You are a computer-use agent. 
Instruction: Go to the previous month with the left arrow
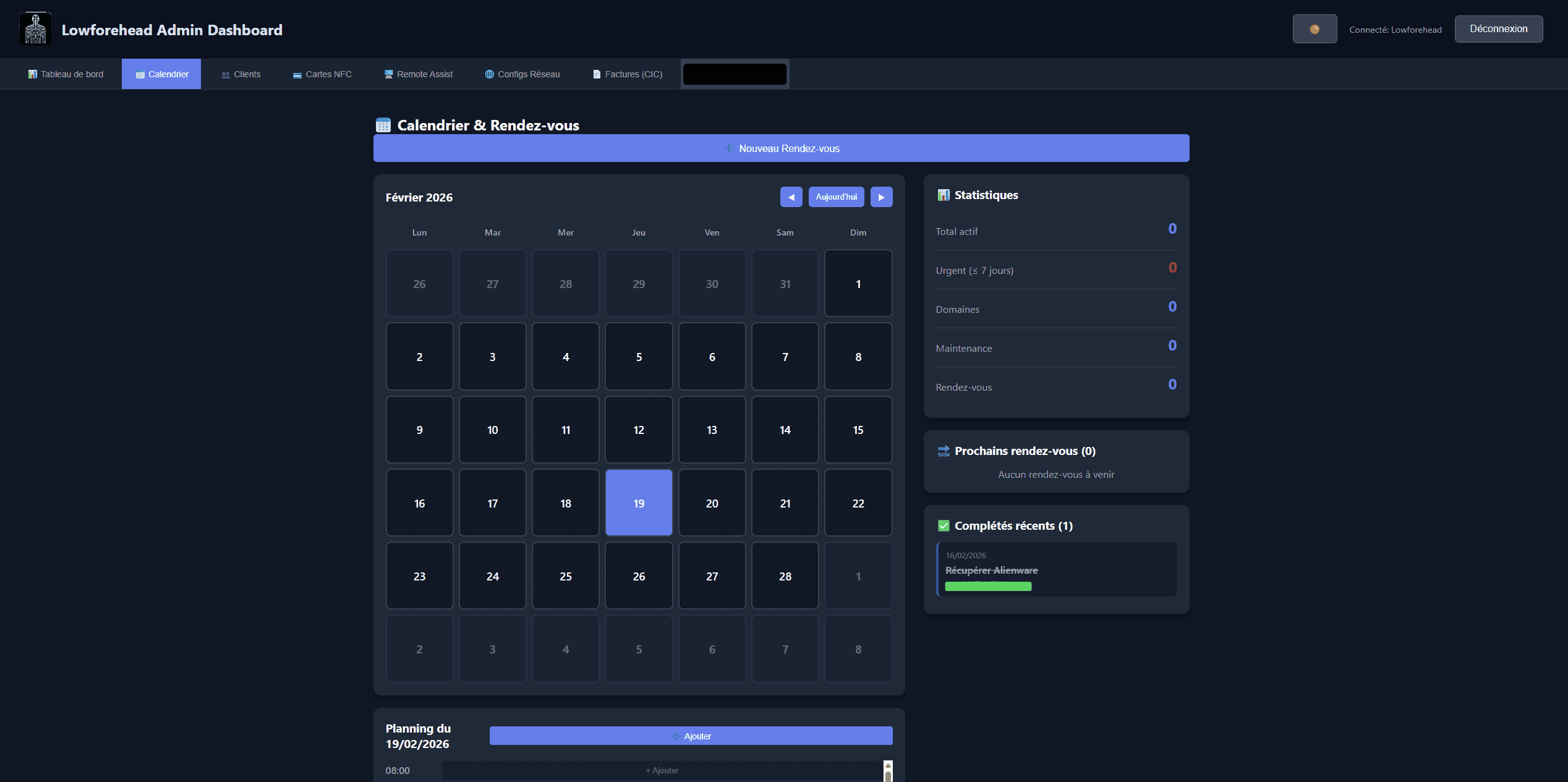tap(791, 197)
